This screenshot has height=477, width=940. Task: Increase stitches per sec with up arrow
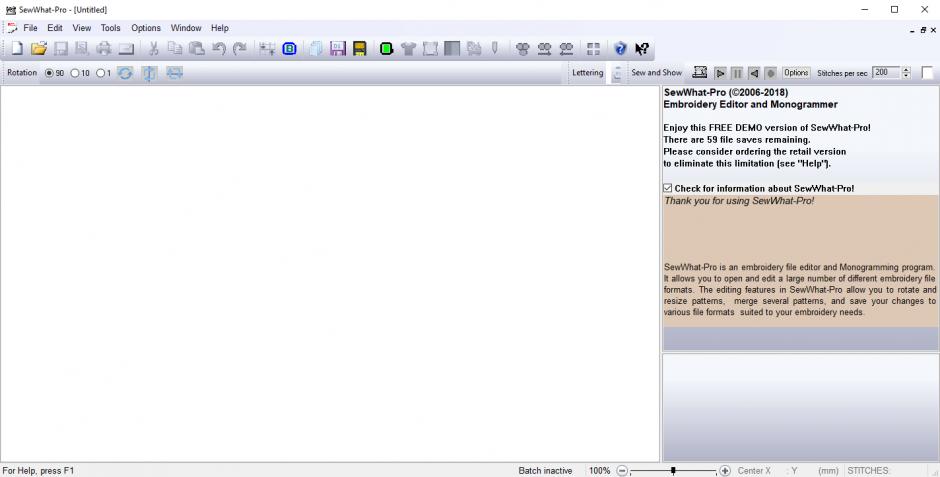[906, 70]
